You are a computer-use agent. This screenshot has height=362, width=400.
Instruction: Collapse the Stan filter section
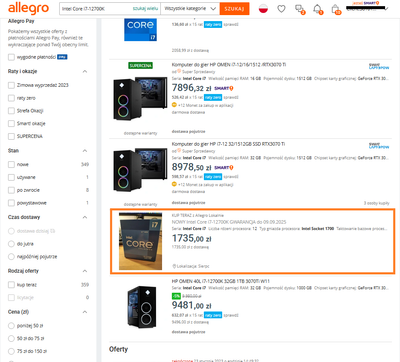click(x=85, y=151)
